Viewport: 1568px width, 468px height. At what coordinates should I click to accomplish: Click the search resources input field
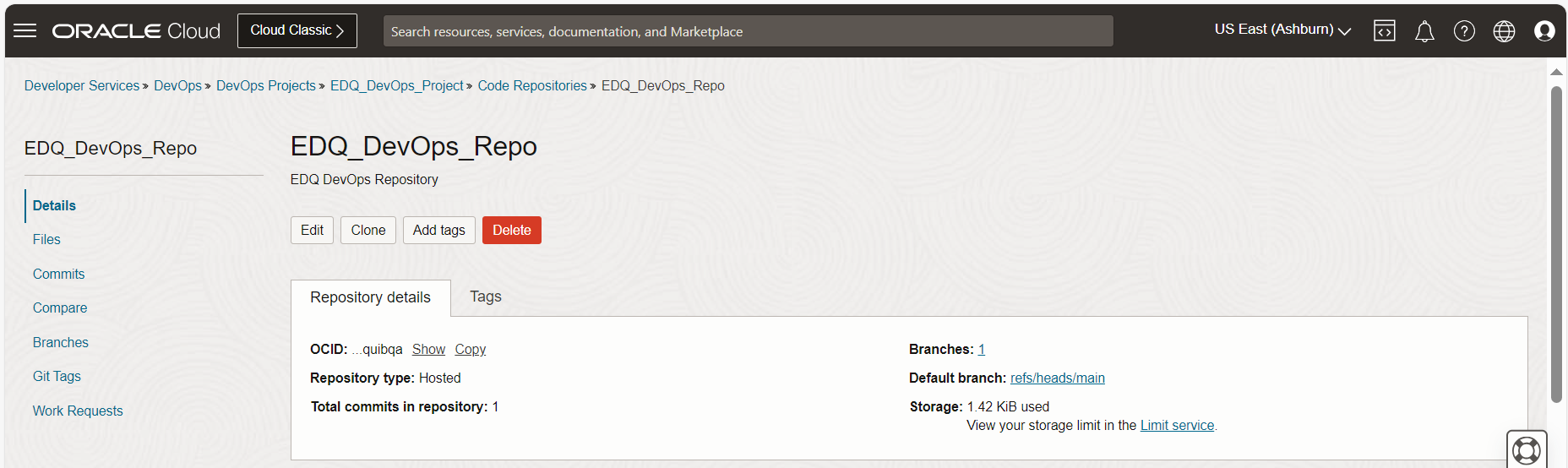748,31
